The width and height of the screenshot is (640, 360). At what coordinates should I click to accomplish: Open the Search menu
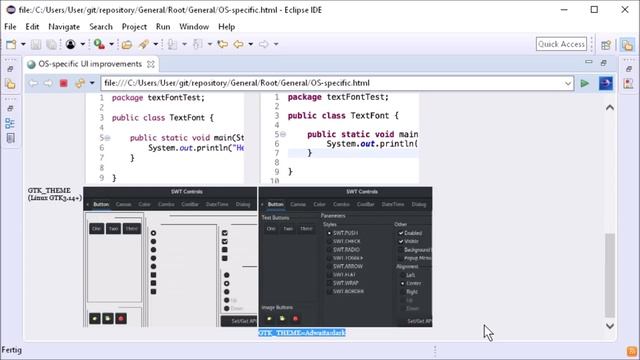(x=101, y=27)
